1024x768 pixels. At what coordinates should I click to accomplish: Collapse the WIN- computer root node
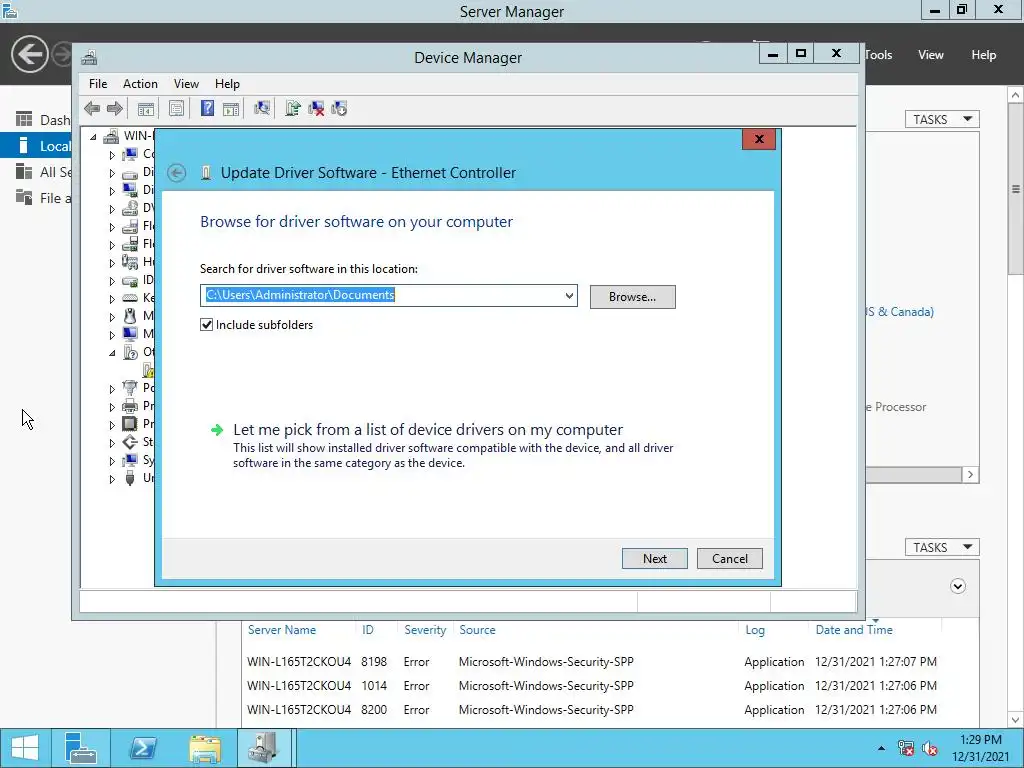point(93,136)
